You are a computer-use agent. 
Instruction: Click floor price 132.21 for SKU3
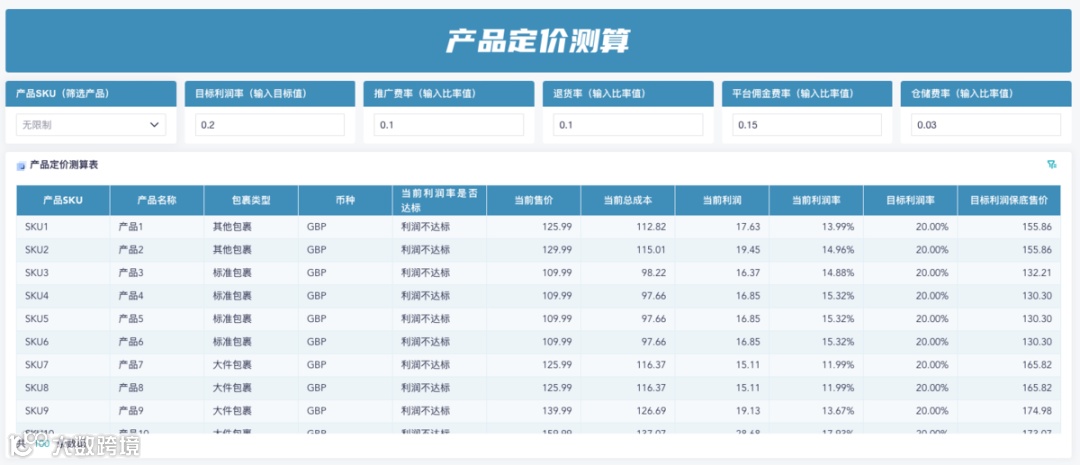click(x=1037, y=273)
